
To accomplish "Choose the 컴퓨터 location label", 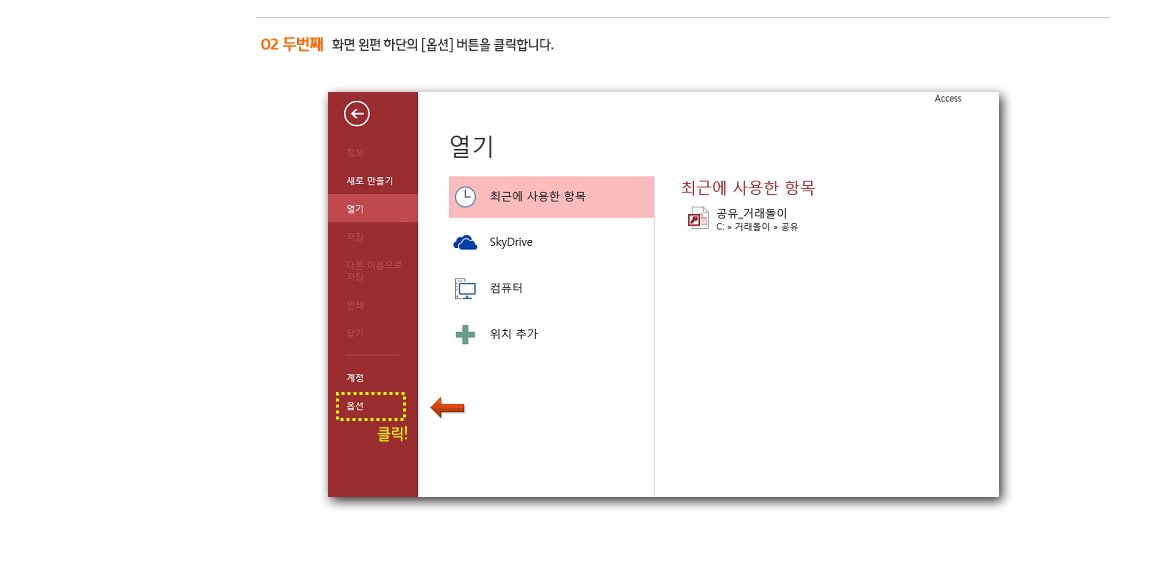I will click(506, 288).
